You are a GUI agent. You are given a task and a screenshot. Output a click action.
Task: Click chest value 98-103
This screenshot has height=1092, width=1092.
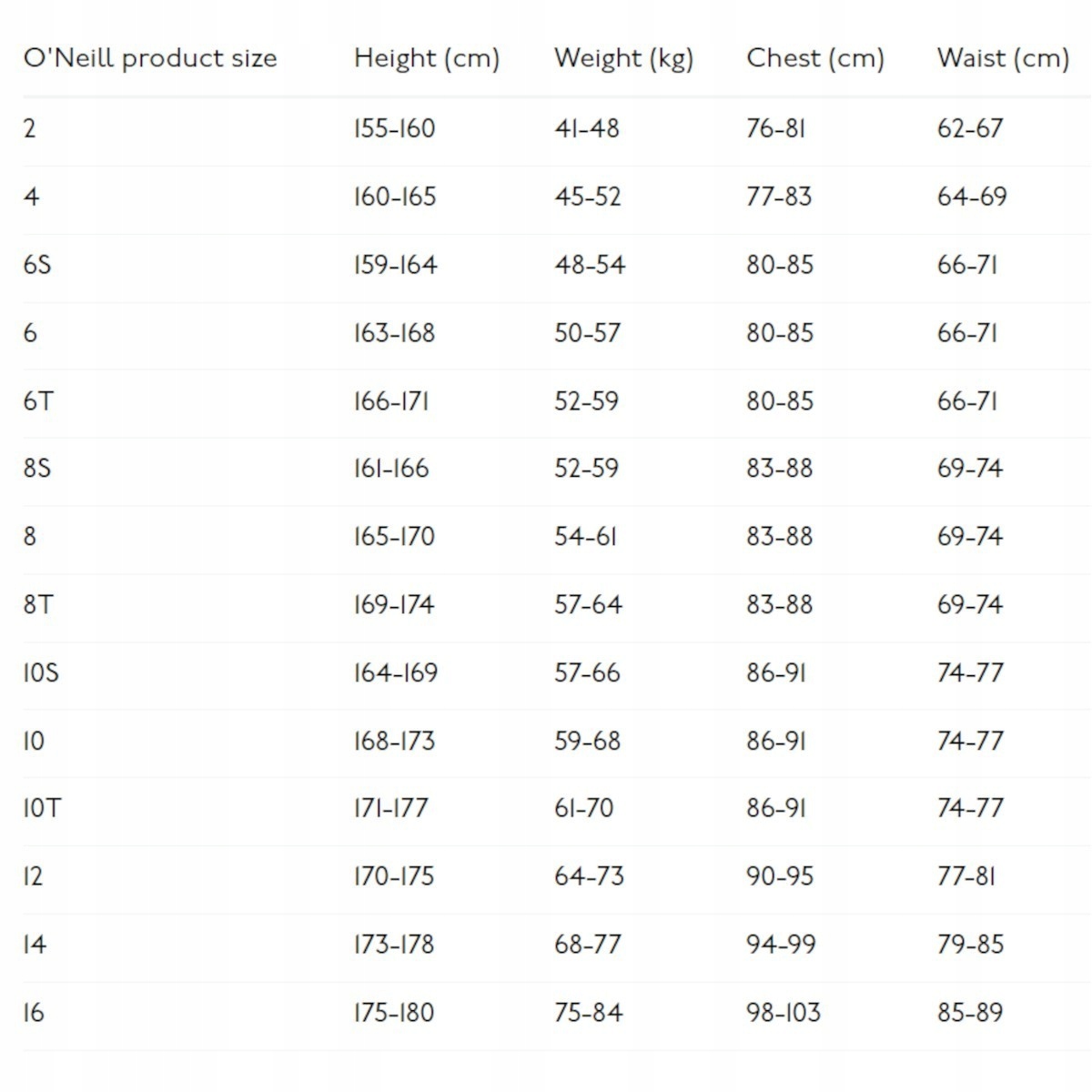pyautogui.click(x=784, y=1012)
